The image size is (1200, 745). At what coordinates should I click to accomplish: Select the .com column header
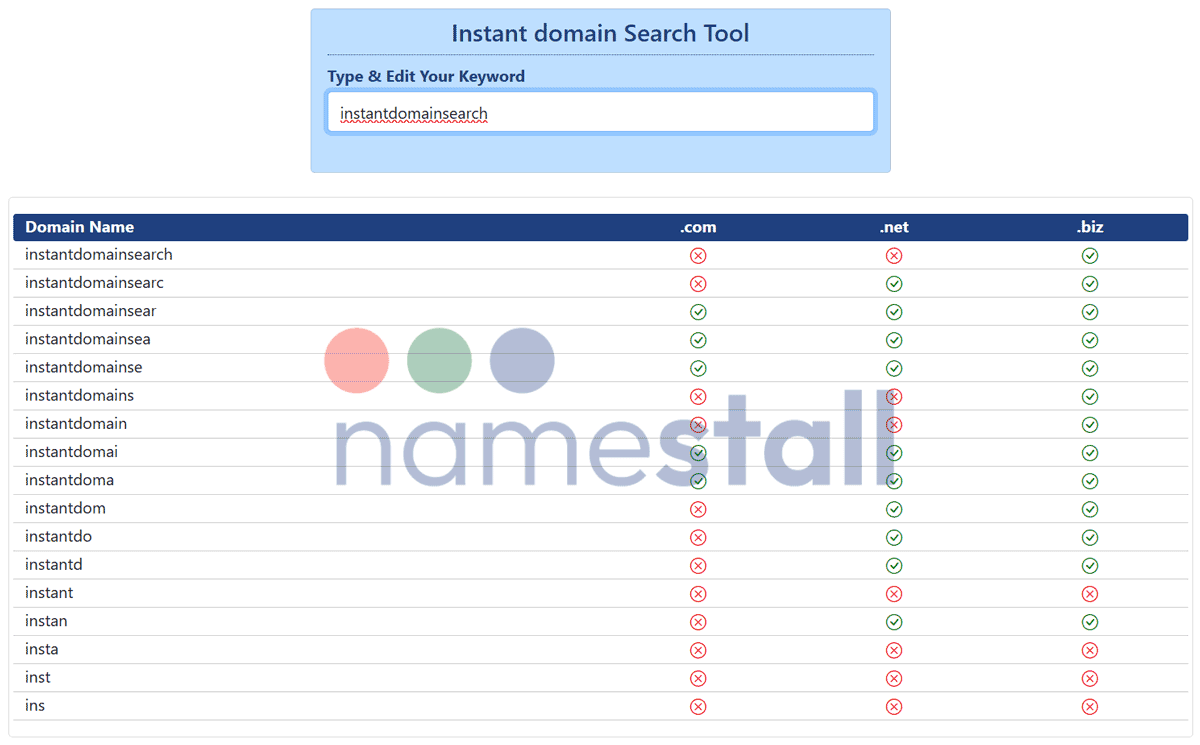click(698, 227)
